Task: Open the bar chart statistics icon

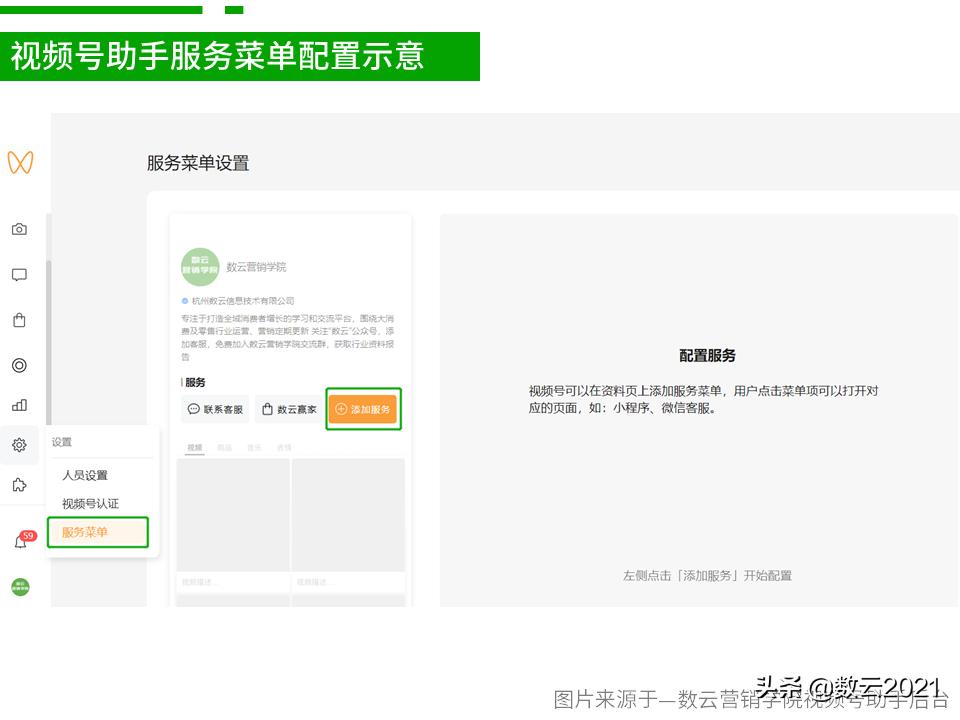Action: click(20, 405)
